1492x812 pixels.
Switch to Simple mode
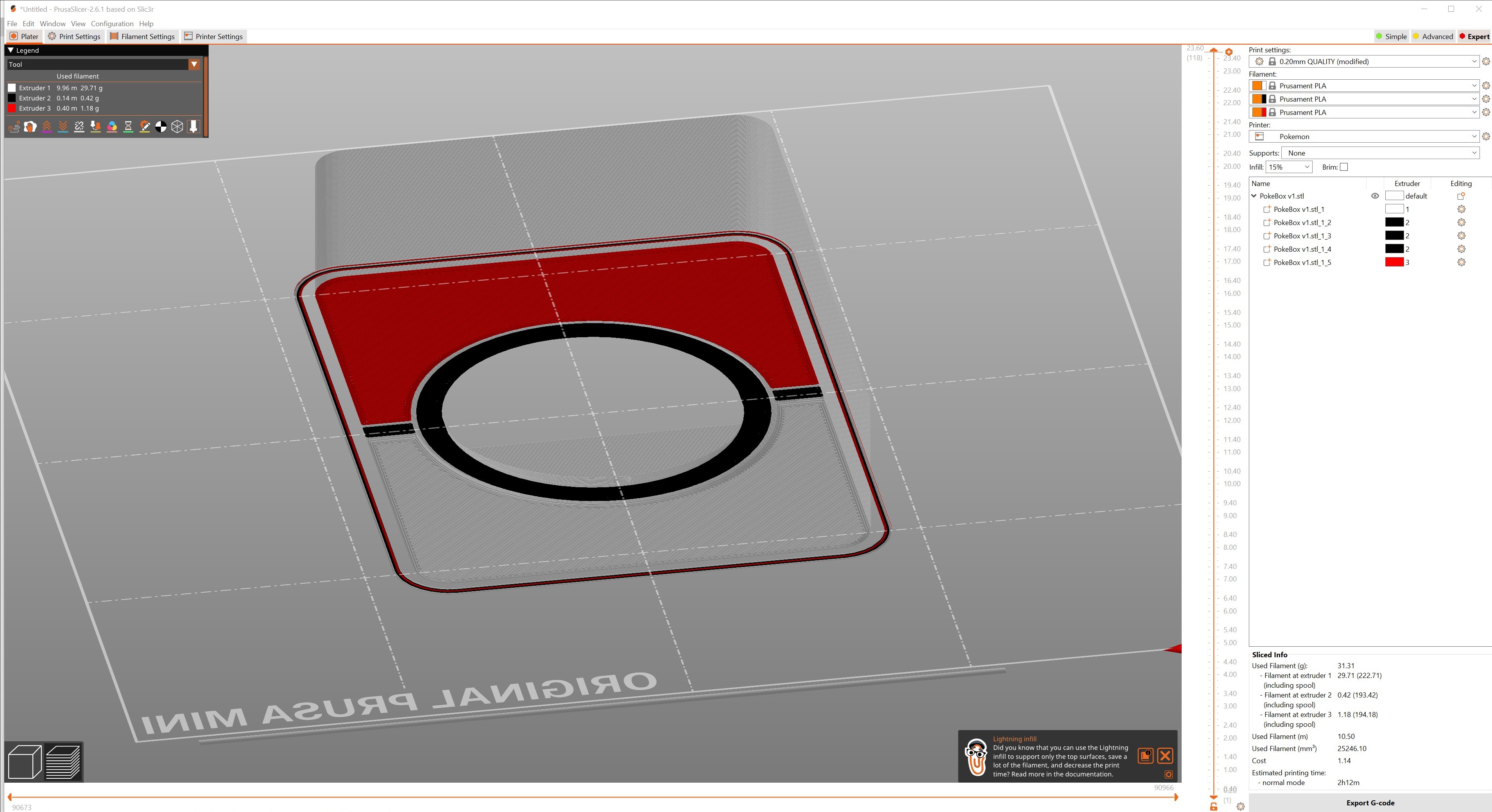1391,36
